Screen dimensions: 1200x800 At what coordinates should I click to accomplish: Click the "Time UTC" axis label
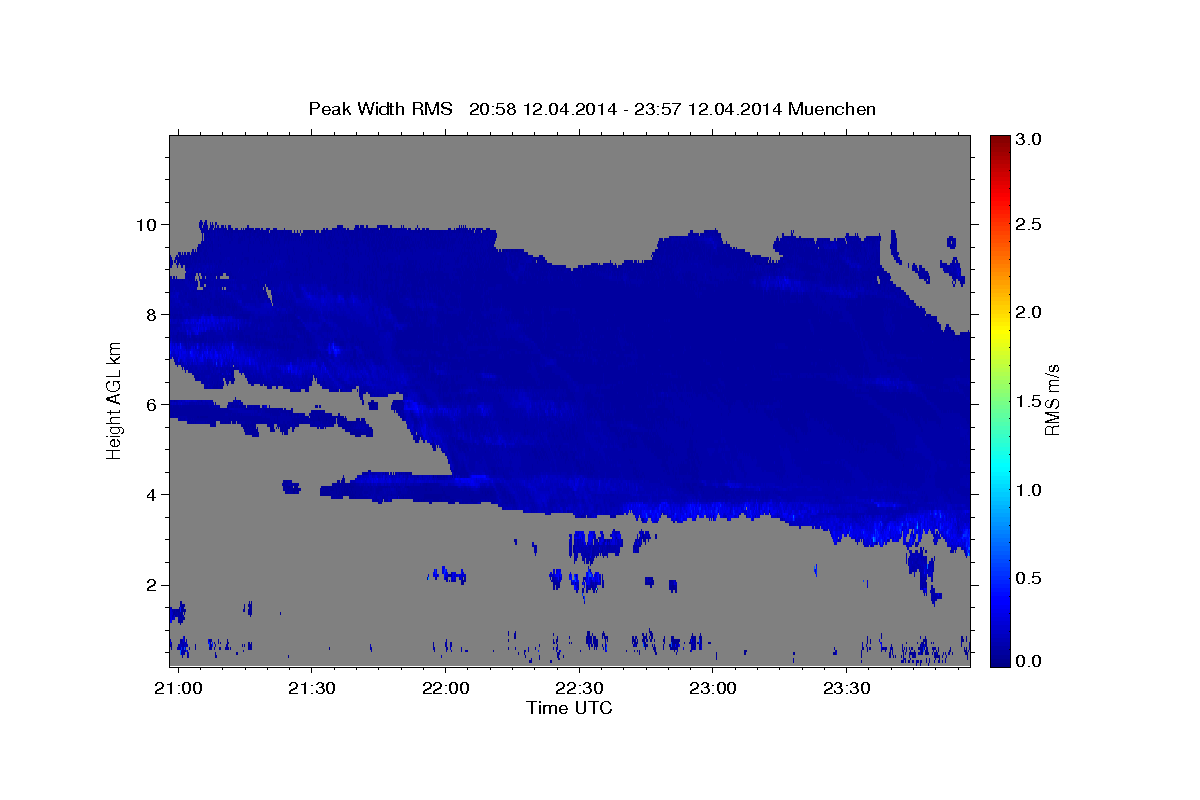point(569,708)
